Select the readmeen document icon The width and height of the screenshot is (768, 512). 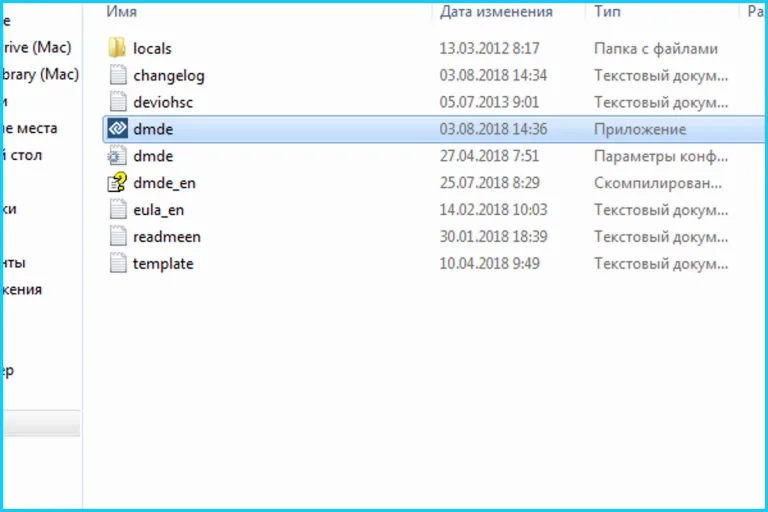(x=118, y=236)
